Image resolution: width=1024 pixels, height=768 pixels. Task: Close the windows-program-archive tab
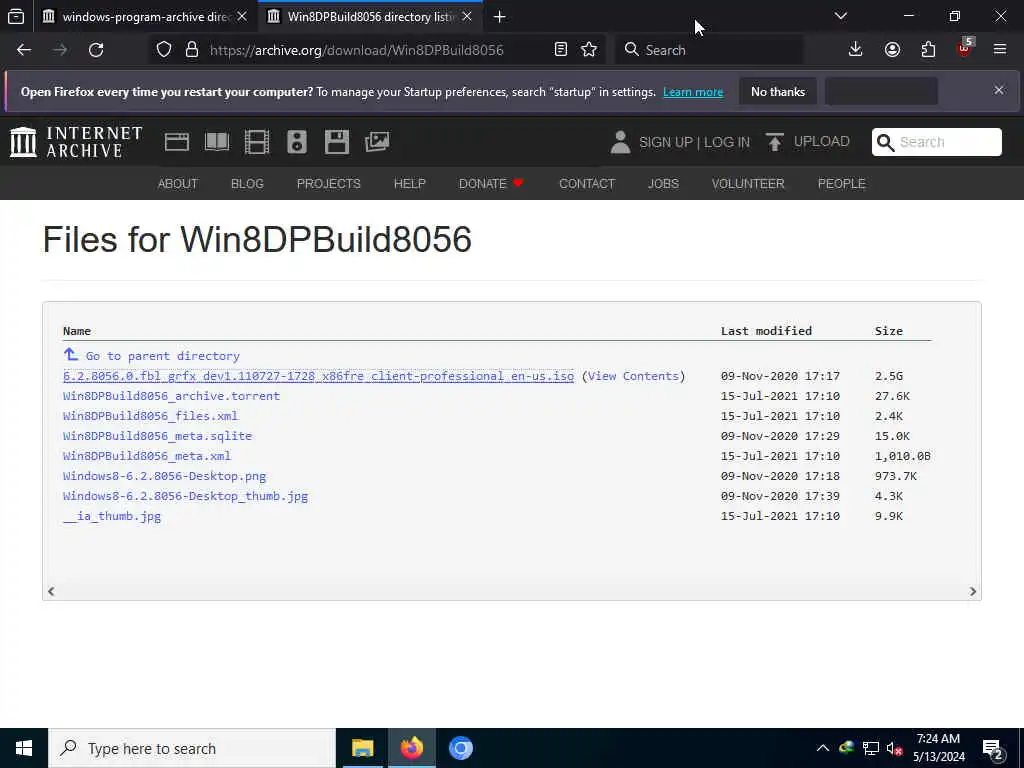pos(242,17)
